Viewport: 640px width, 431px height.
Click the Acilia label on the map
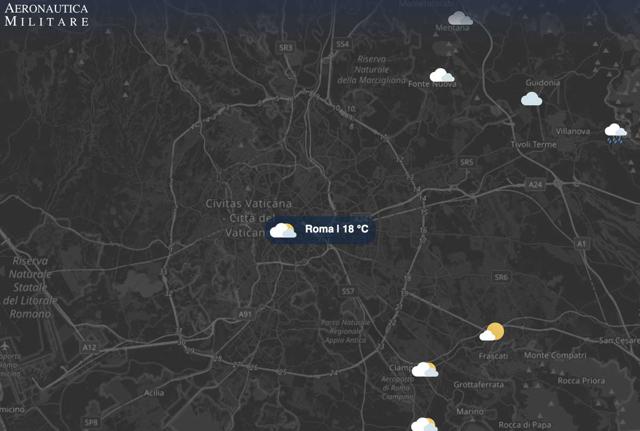point(154,393)
